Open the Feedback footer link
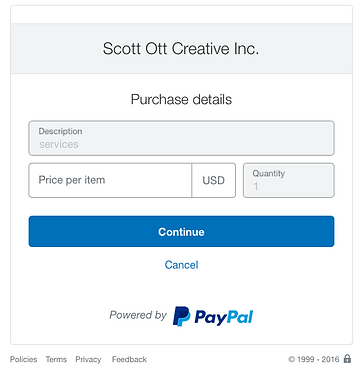Image resolution: width=363 pixels, height=372 pixels. 129,359
